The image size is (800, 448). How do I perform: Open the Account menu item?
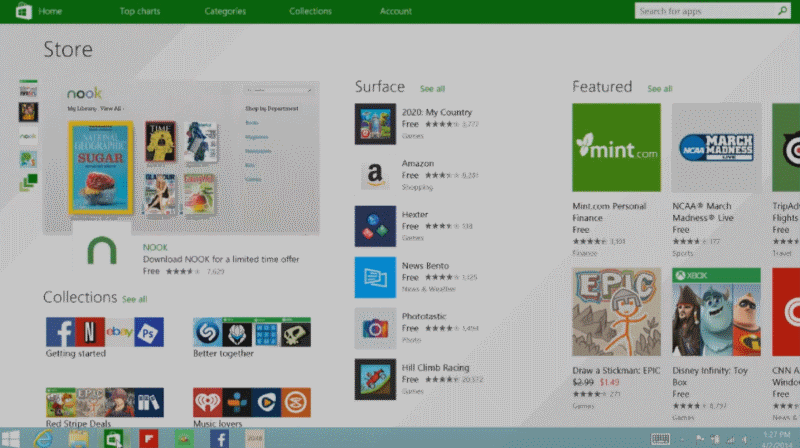[395, 11]
